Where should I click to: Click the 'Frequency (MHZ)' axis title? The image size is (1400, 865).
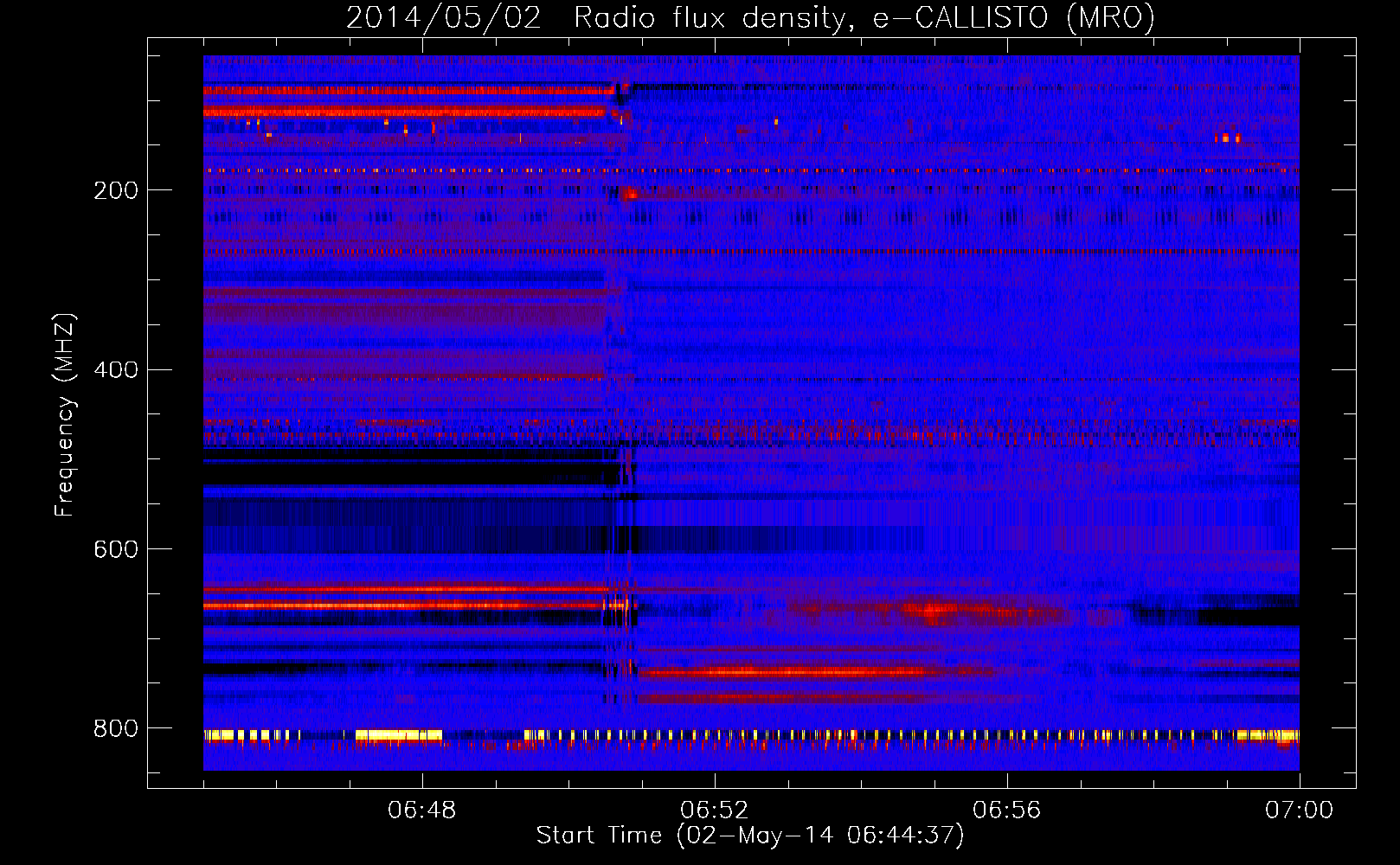coord(65,414)
